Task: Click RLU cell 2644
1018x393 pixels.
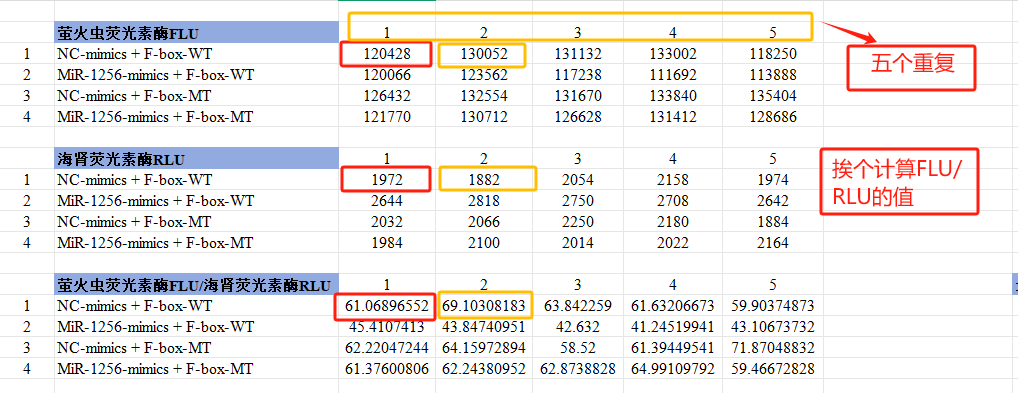Action: coord(387,201)
